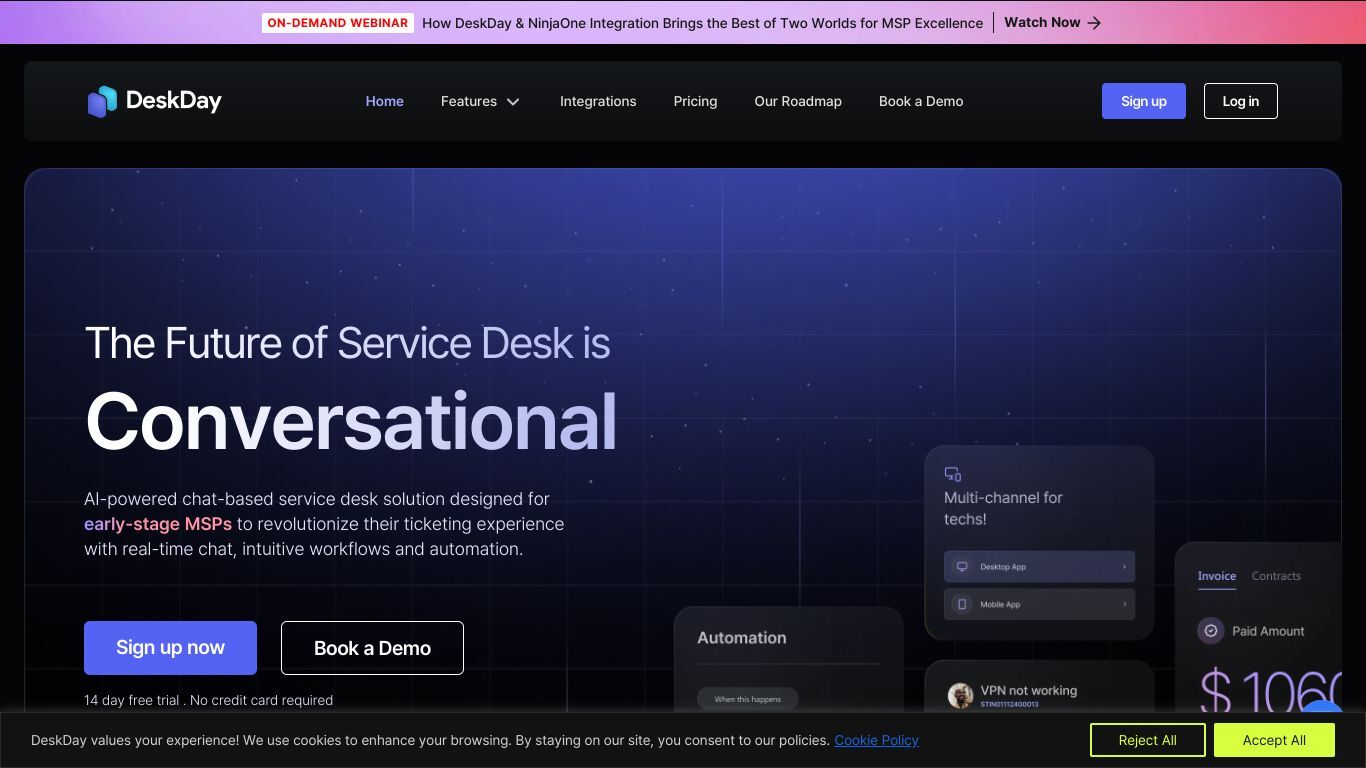Click the ON-DEMAND WEBINAR badge
This screenshot has width=1366, height=768.
338,22
